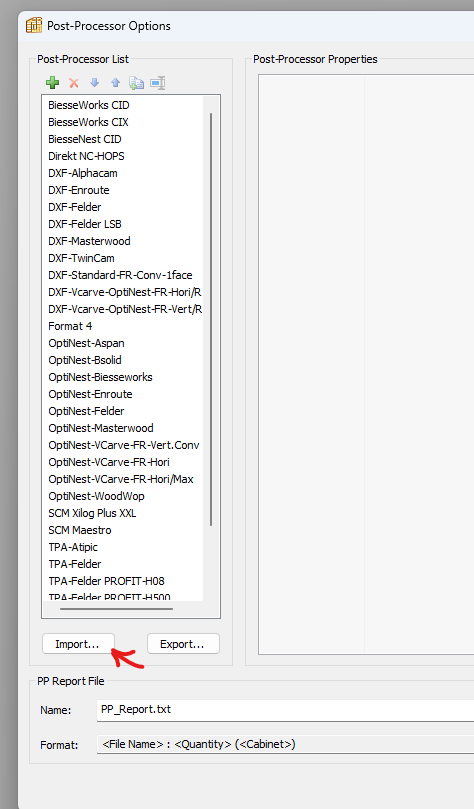Click the Post-Processor Options title bar icon
The height and width of the screenshot is (809, 474).
34,25
